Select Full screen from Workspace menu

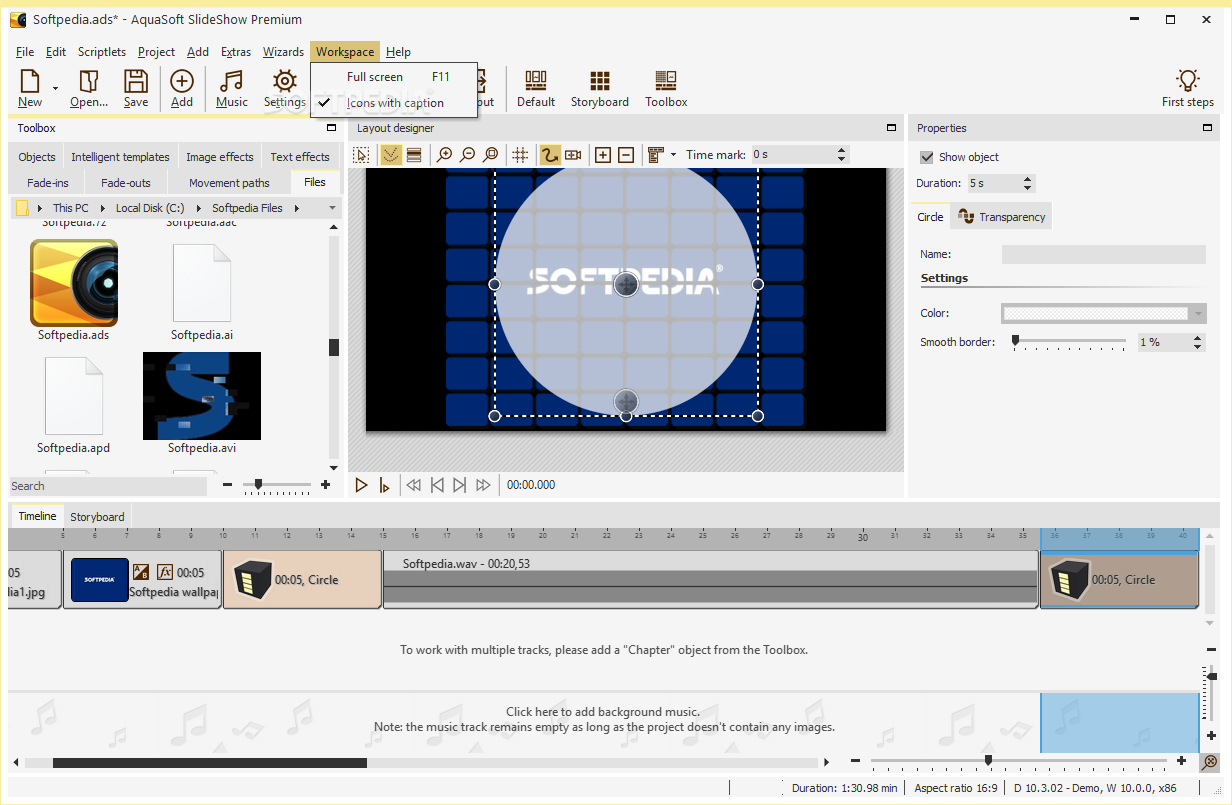coord(394,77)
